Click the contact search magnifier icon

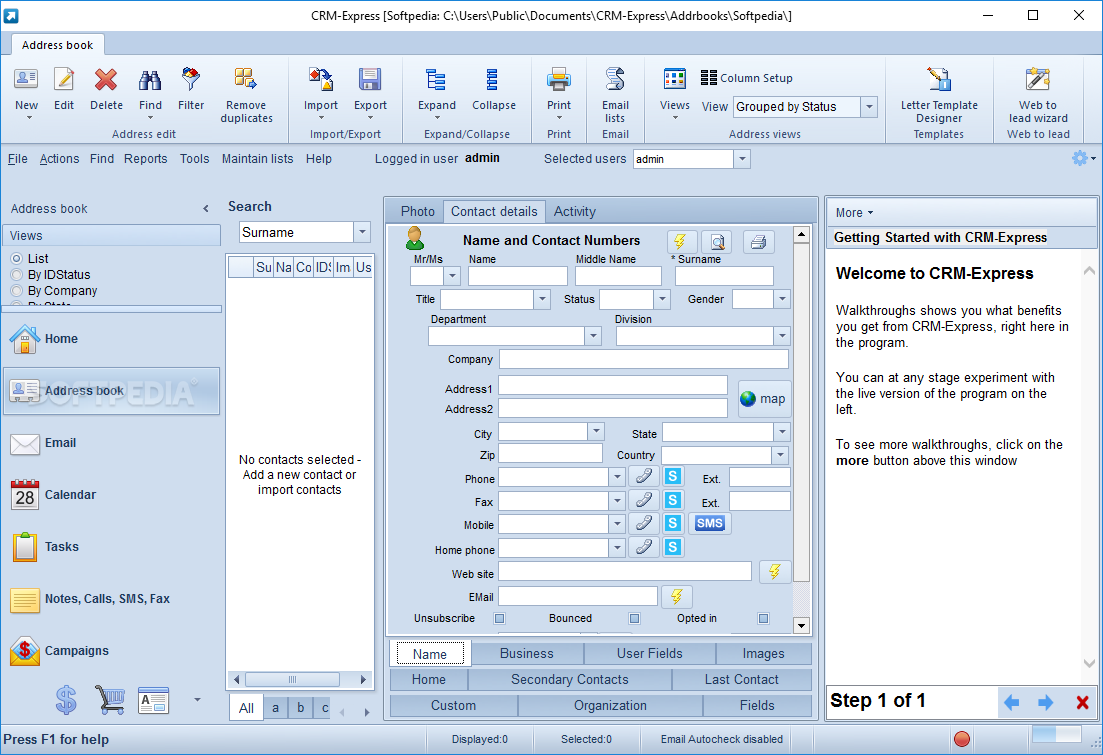[x=717, y=242]
